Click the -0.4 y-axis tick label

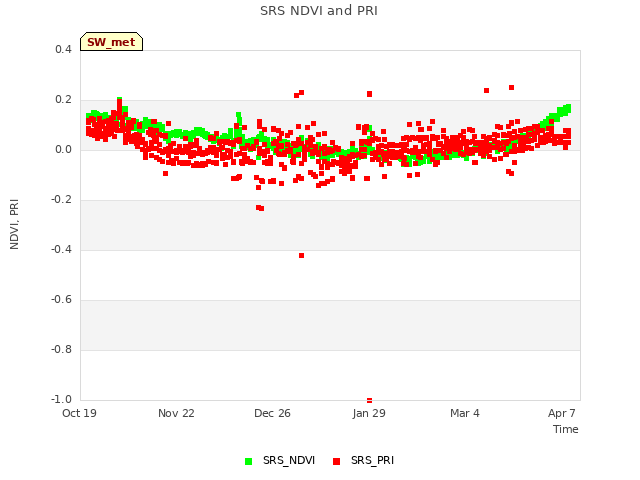pos(61,249)
